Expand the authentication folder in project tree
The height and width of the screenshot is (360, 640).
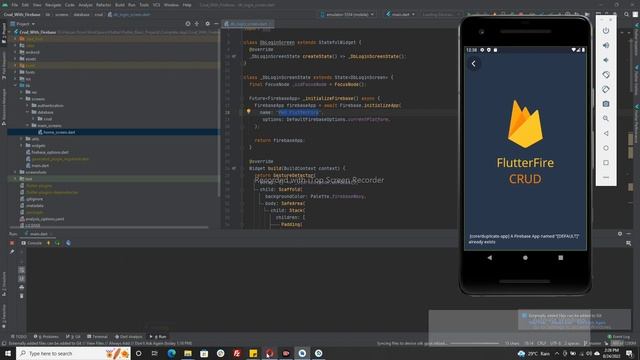coord(28,106)
